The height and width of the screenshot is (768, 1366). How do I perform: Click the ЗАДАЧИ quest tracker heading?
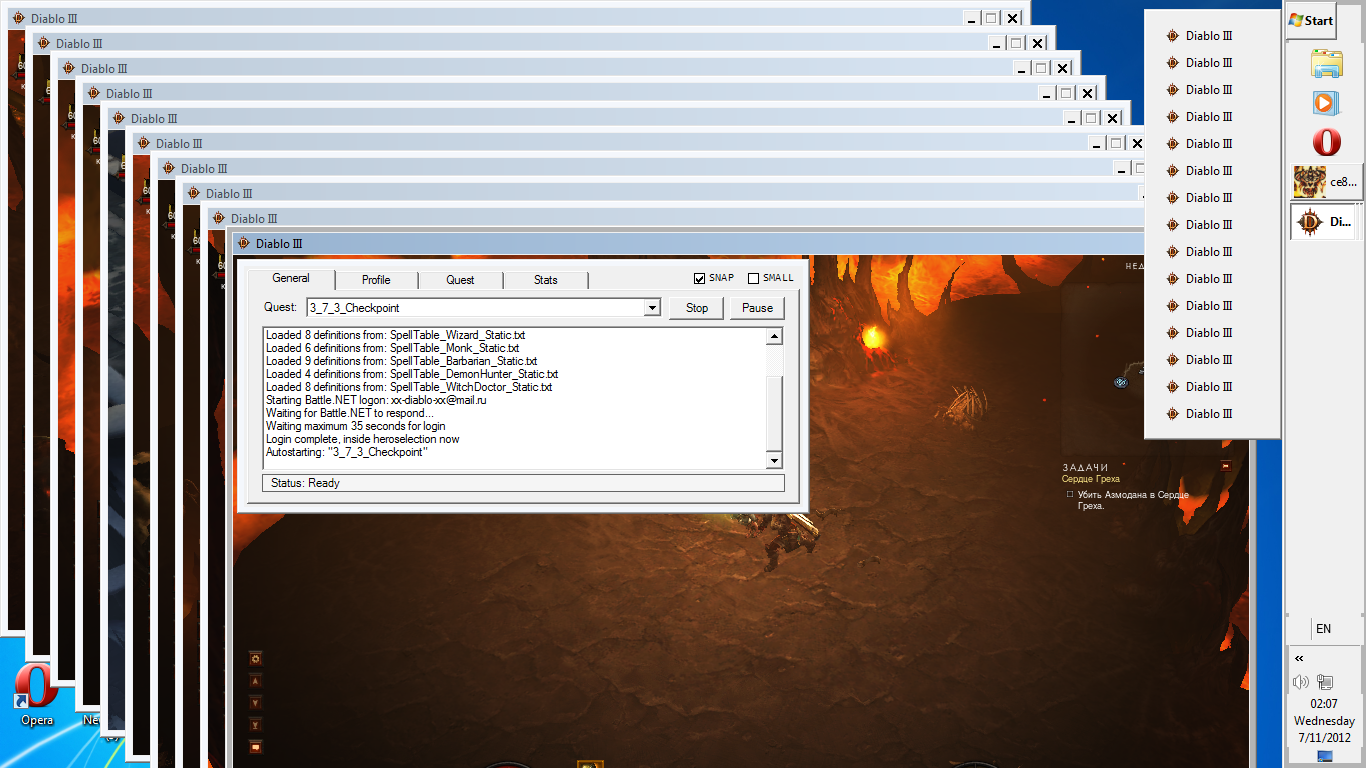(x=1085, y=467)
